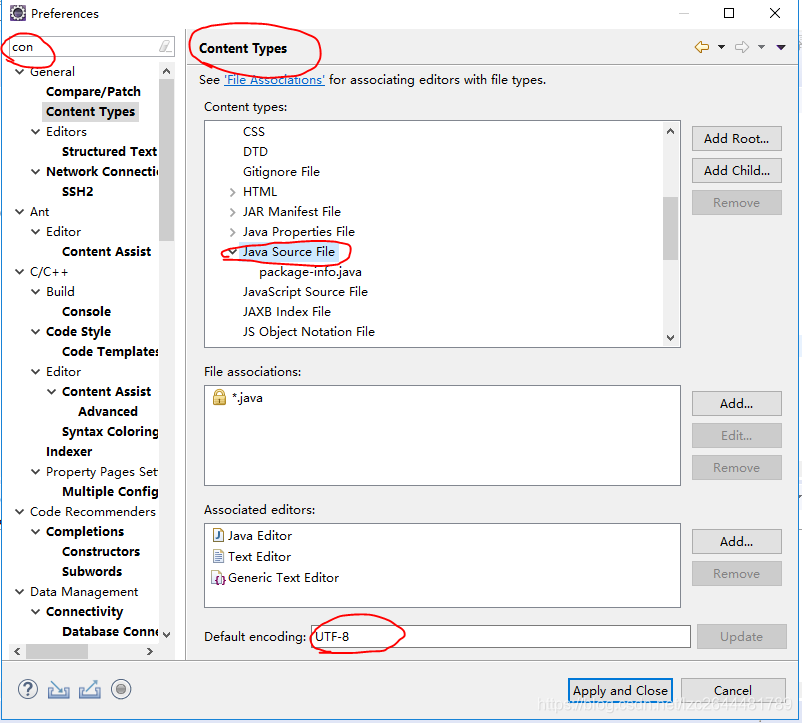The width and height of the screenshot is (802, 723).
Task: Click content types list scroll up arrow
Action: 671,131
